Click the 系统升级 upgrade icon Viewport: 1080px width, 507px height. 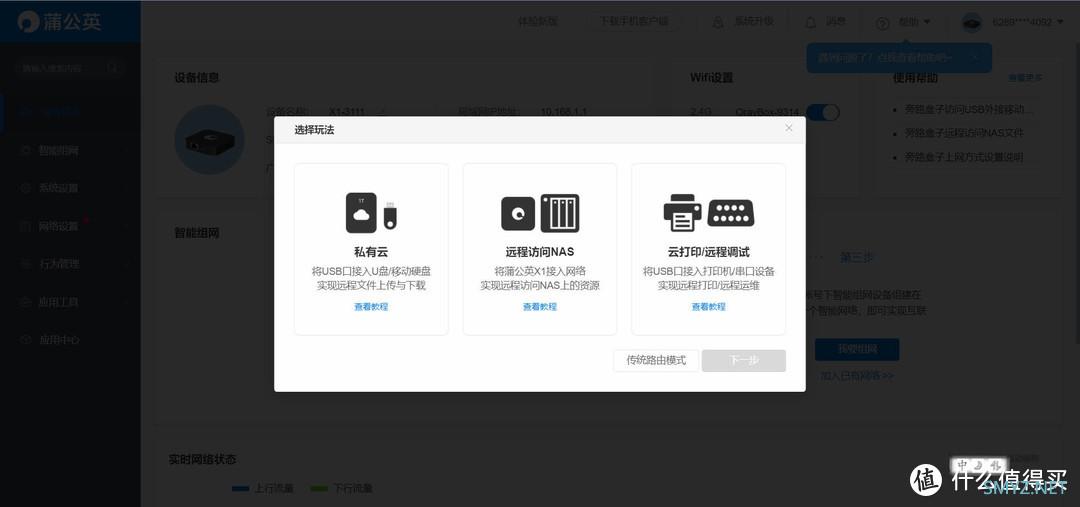pyautogui.click(x=718, y=22)
